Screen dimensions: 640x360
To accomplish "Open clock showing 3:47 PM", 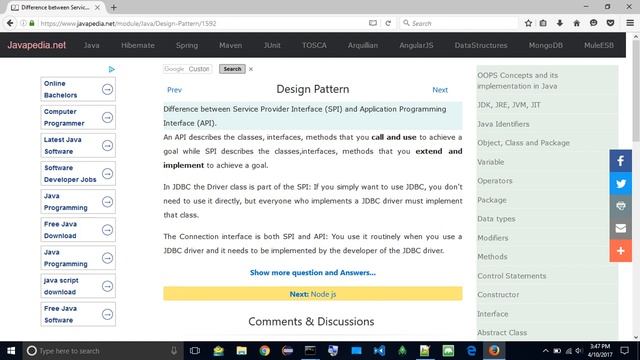I will coord(600,351).
